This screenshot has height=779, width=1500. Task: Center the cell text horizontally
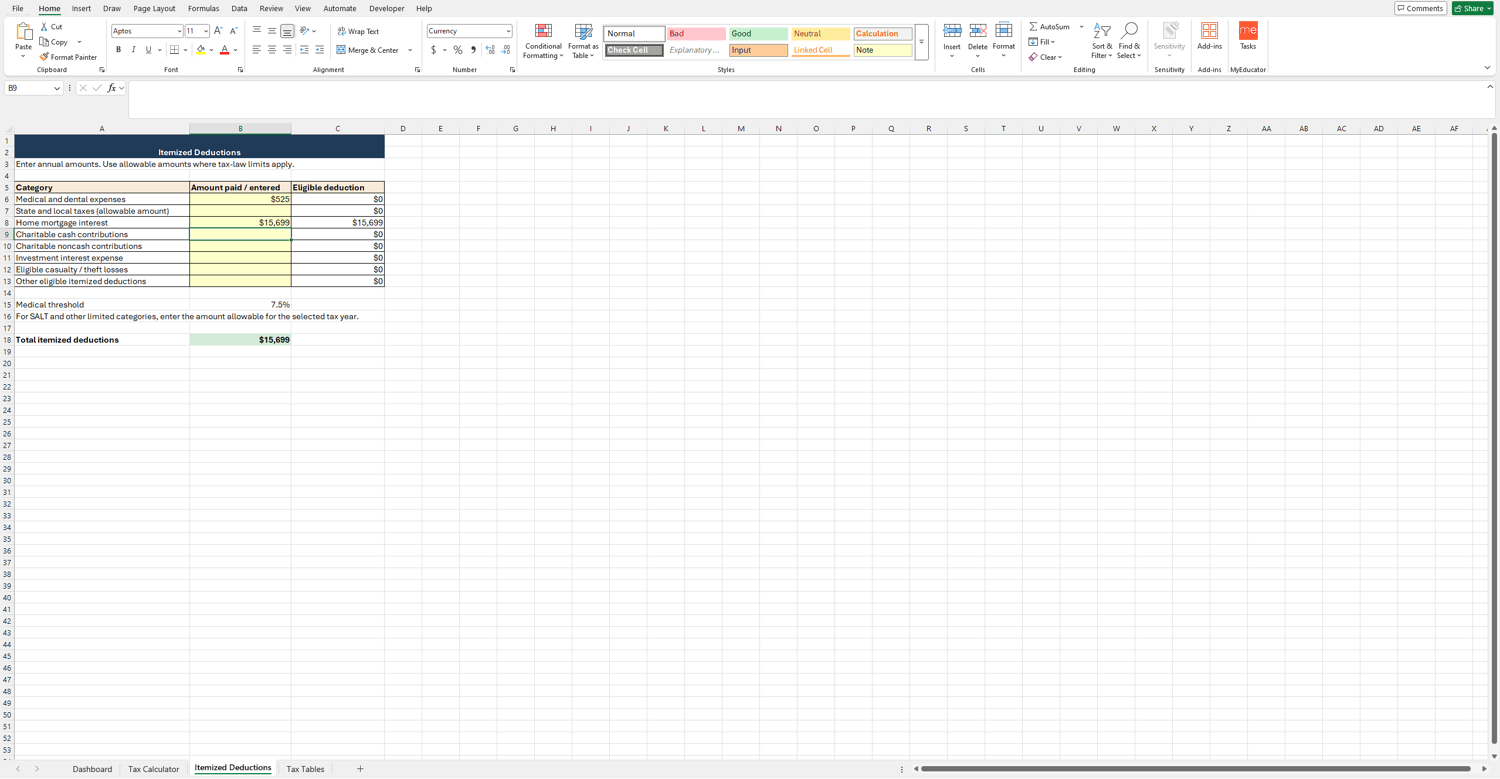[272, 50]
